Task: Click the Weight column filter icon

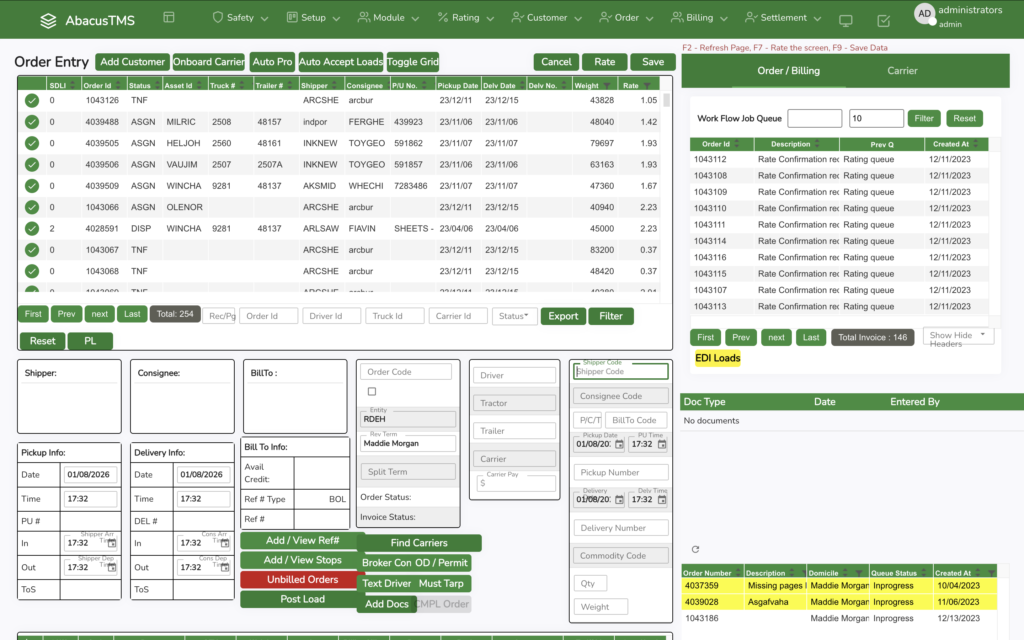Action: click(608, 86)
